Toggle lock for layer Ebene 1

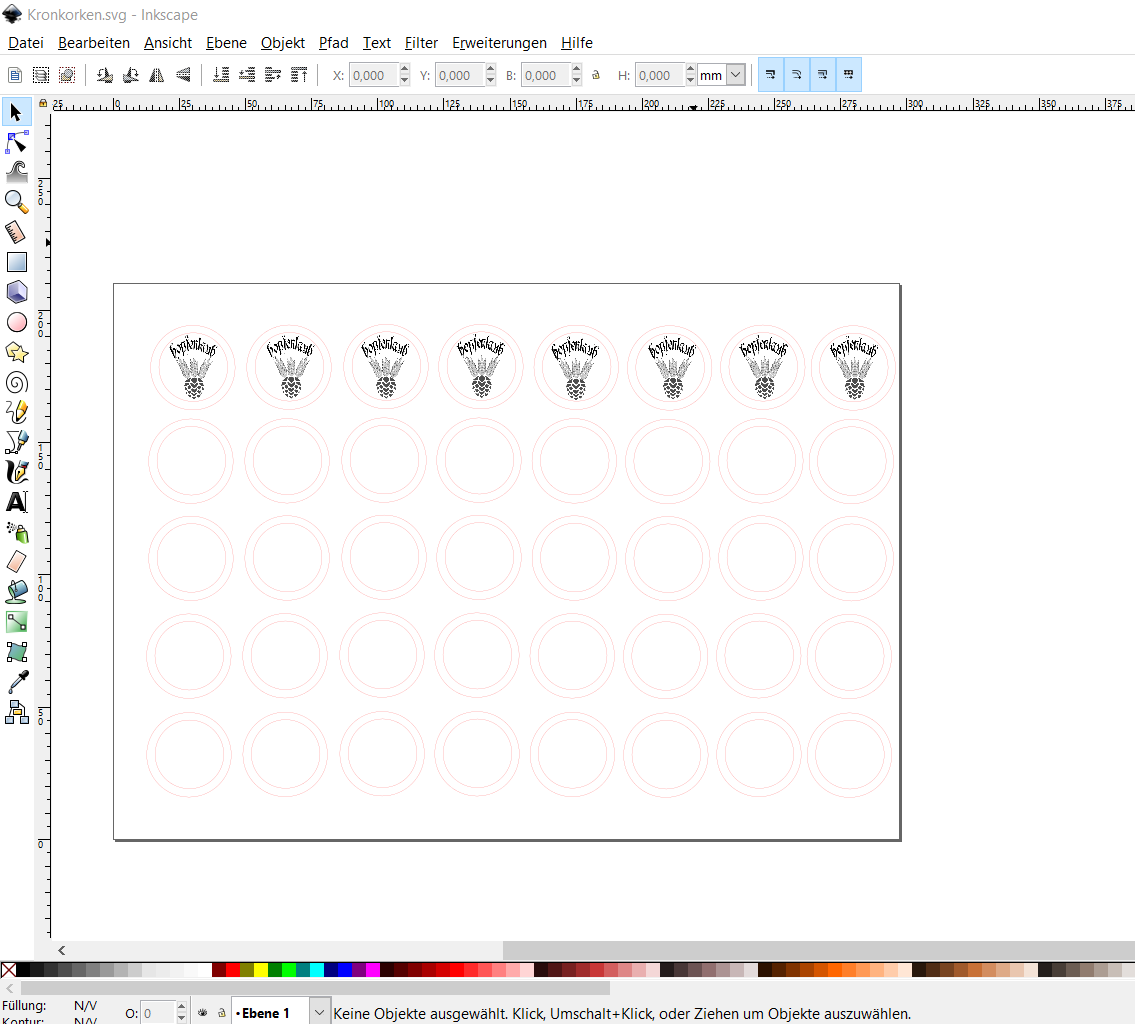pyautogui.click(x=221, y=1013)
